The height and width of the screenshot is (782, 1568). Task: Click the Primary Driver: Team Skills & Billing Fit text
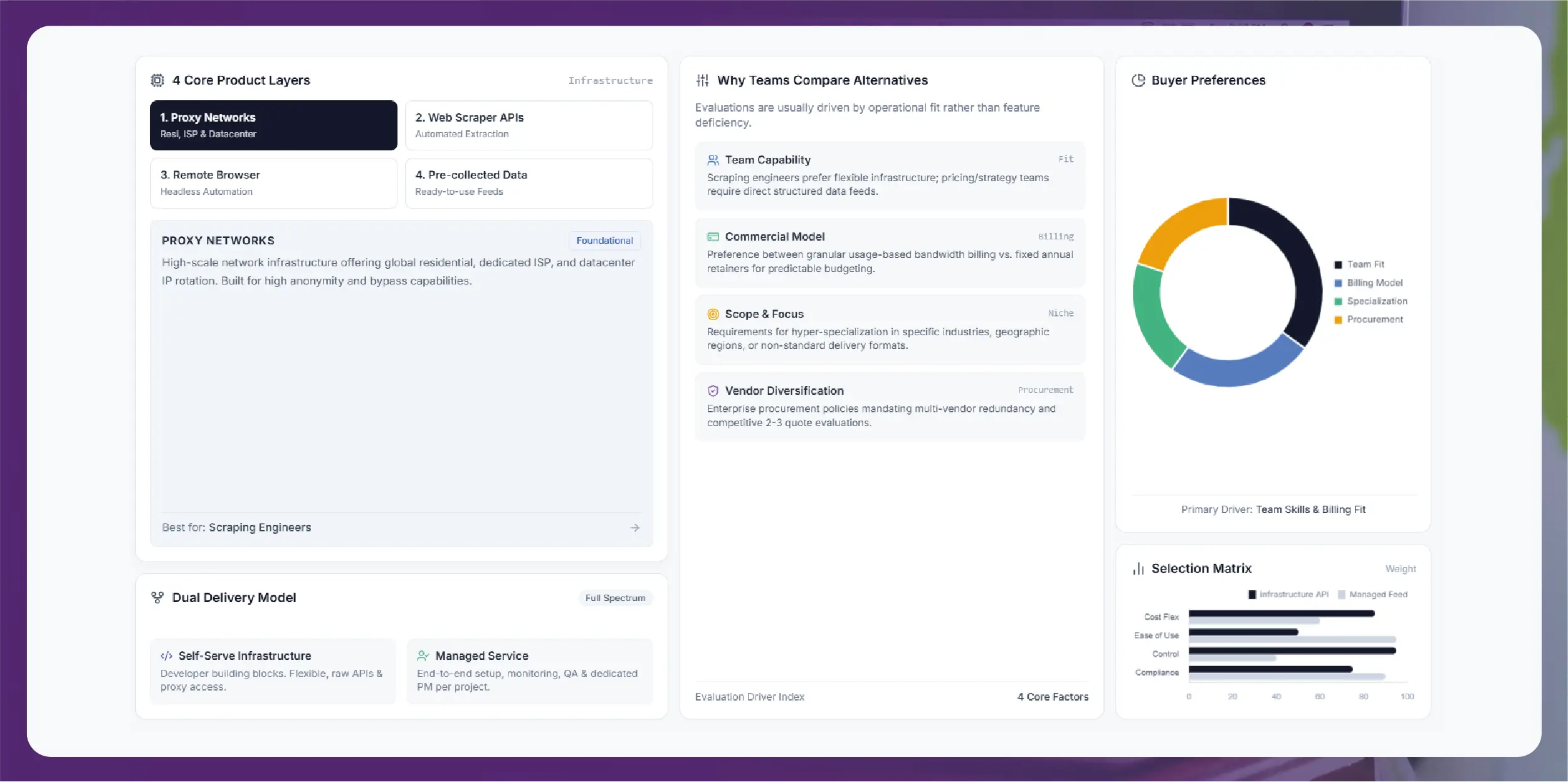(x=1273, y=510)
